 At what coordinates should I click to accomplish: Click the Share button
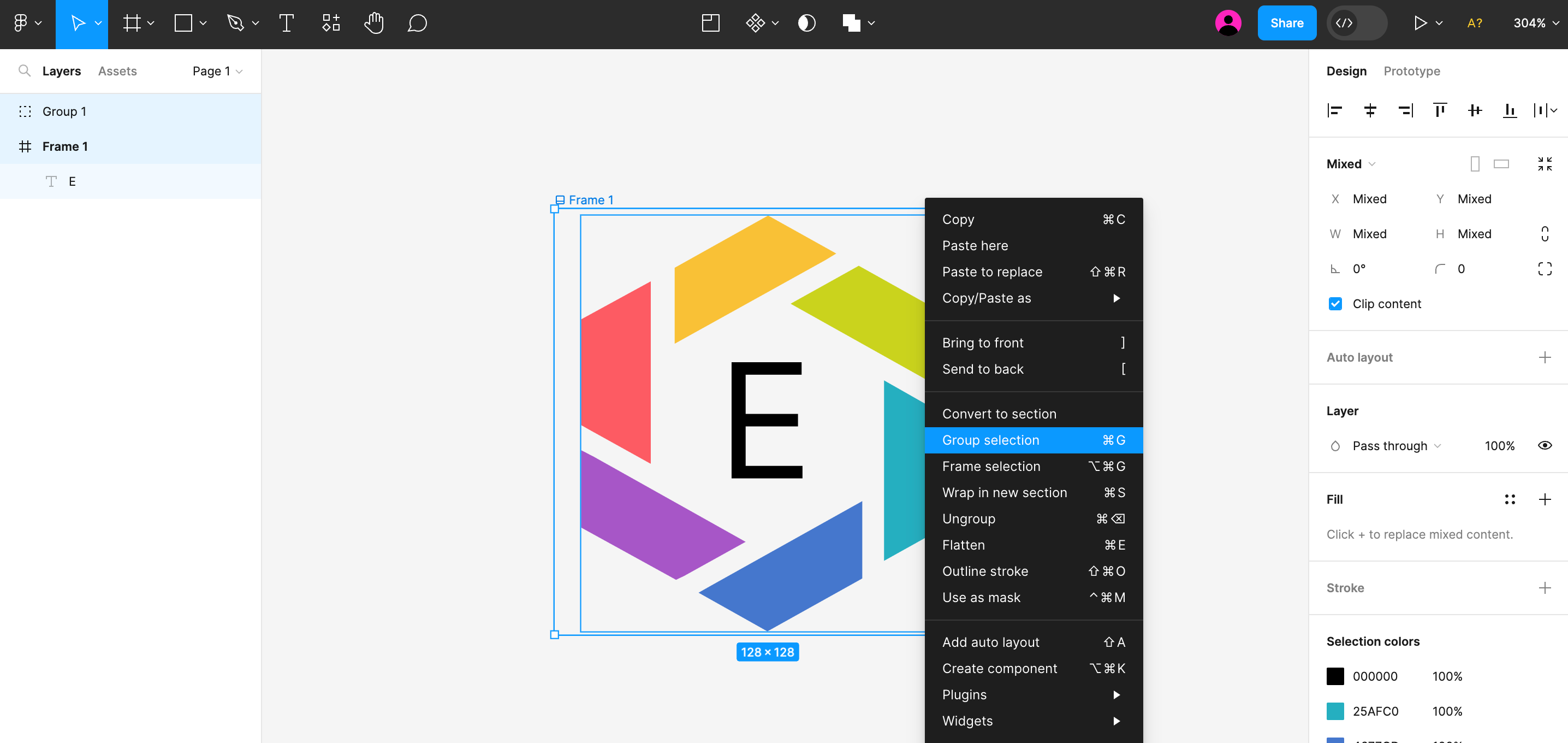click(x=1286, y=23)
